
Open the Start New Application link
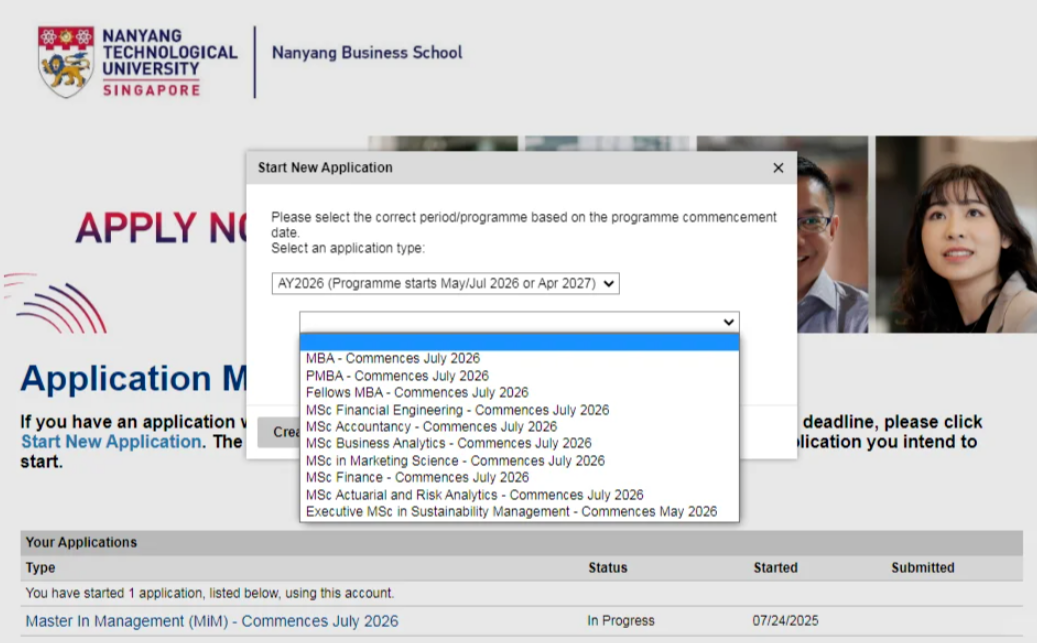[111, 442]
